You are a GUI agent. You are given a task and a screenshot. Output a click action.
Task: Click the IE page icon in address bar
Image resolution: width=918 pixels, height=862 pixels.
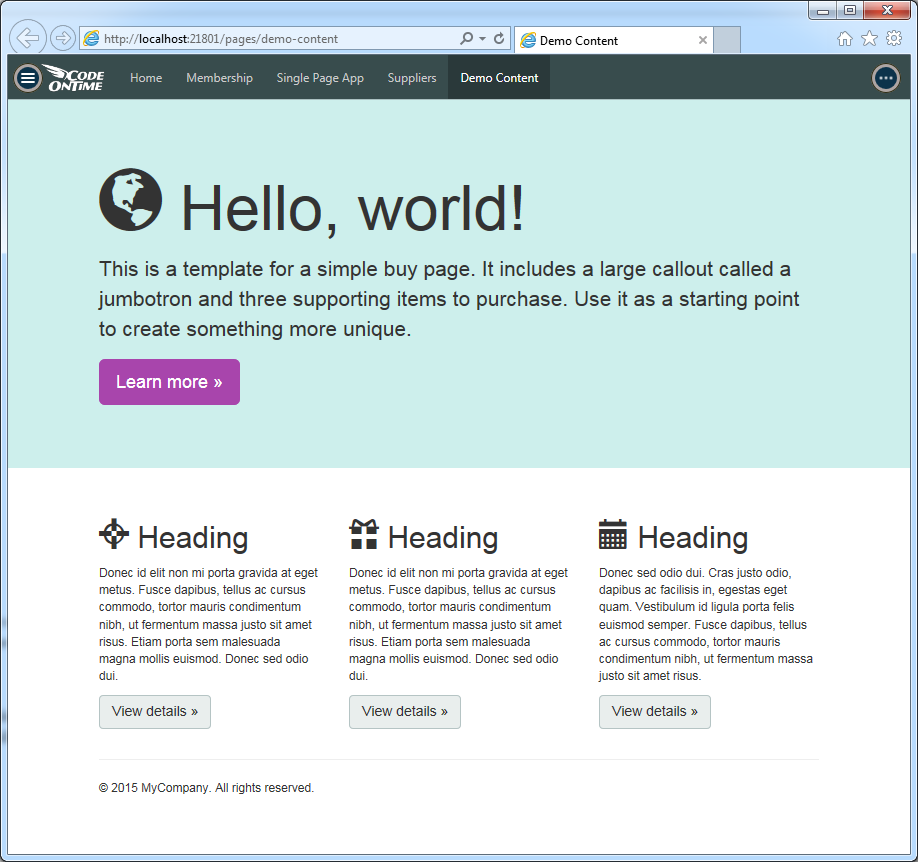(x=91, y=39)
